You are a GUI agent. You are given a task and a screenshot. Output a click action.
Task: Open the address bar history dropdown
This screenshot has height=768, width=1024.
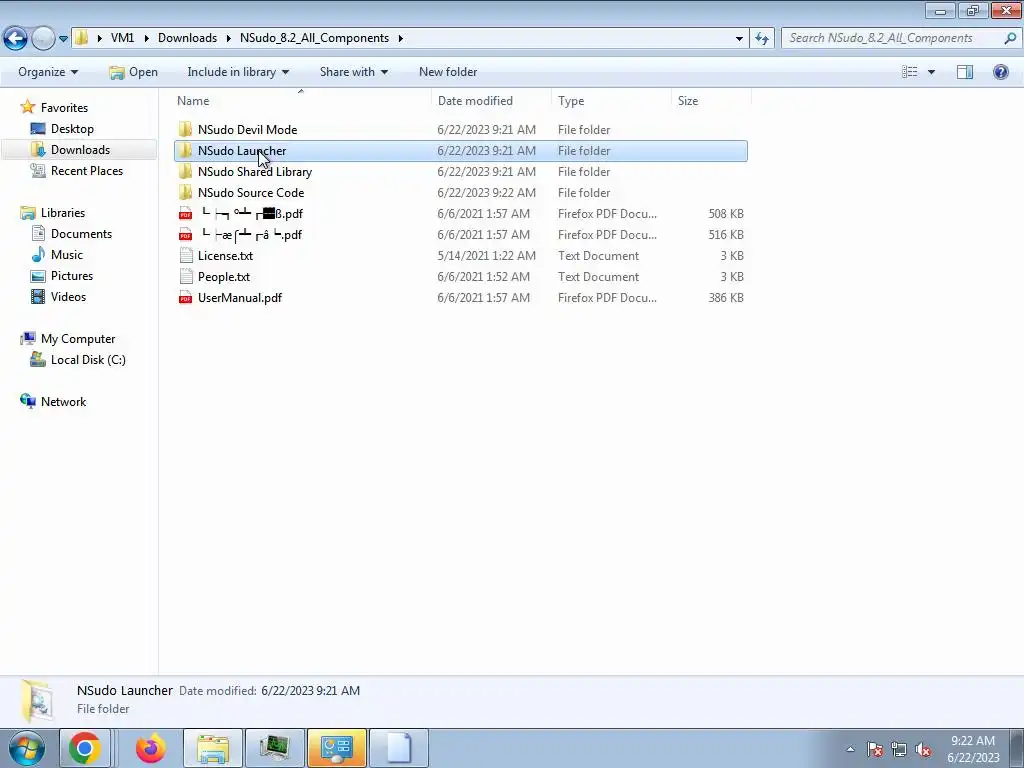(739, 39)
